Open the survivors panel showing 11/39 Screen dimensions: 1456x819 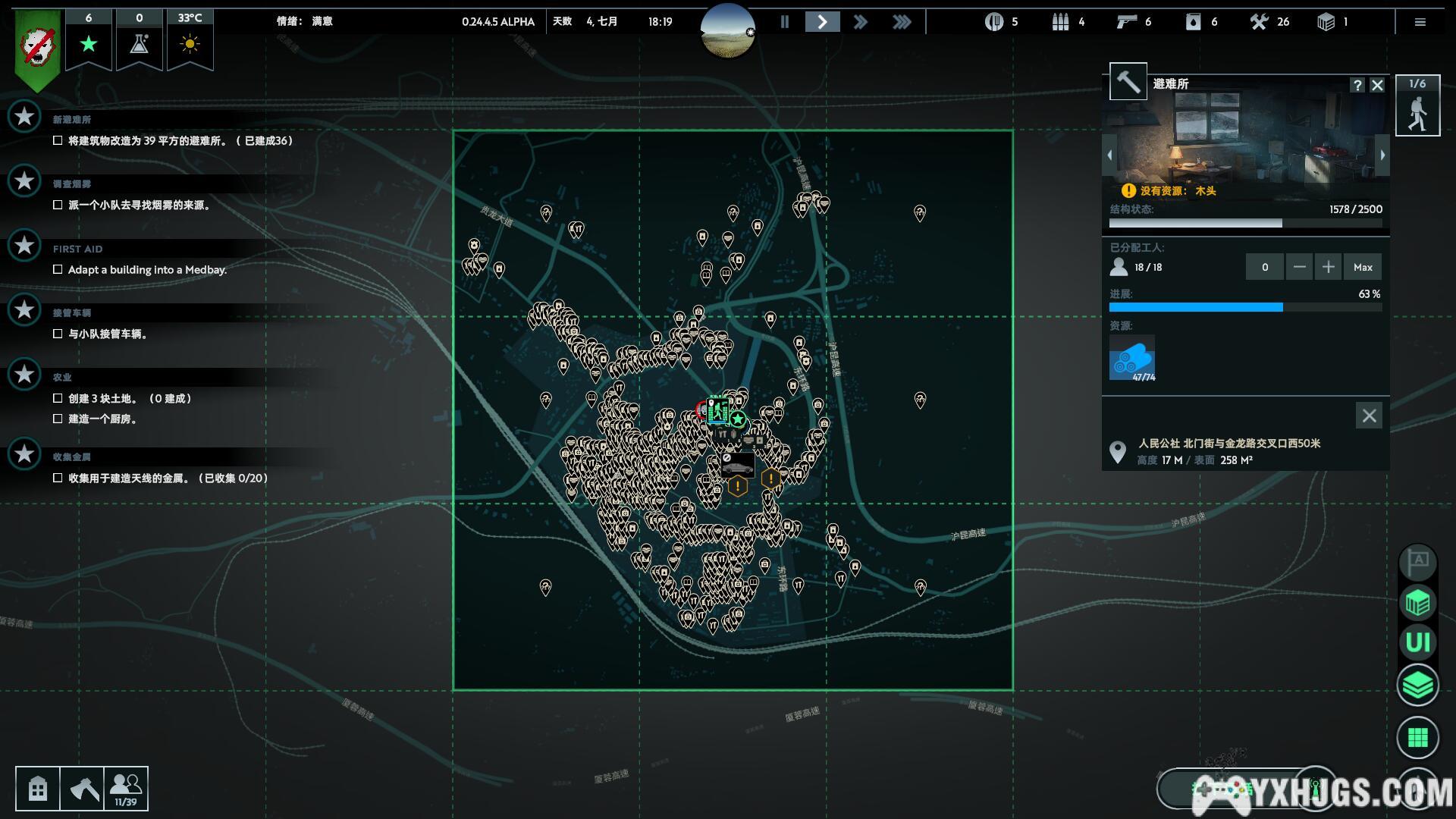pyautogui.click(x=126, y=789)
